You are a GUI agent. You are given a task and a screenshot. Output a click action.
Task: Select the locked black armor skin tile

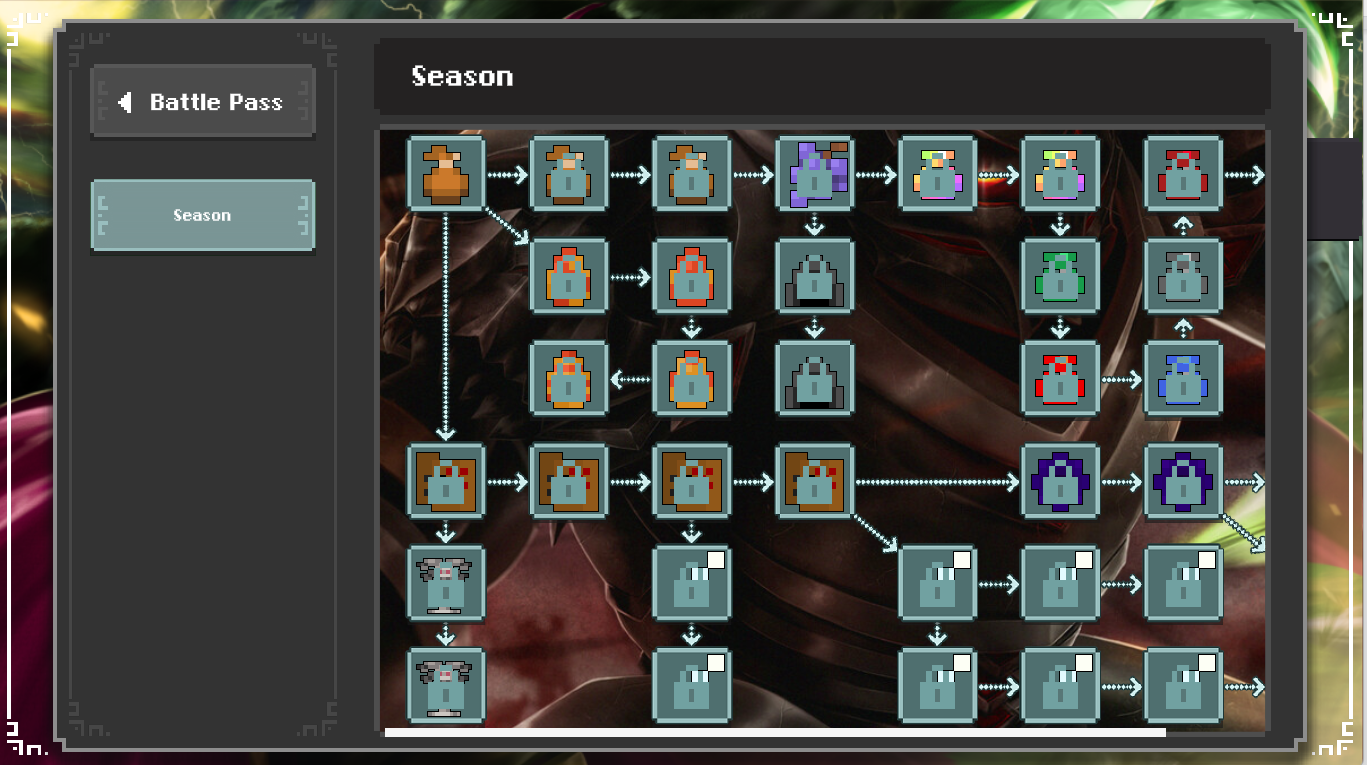(x=815, y=276)
